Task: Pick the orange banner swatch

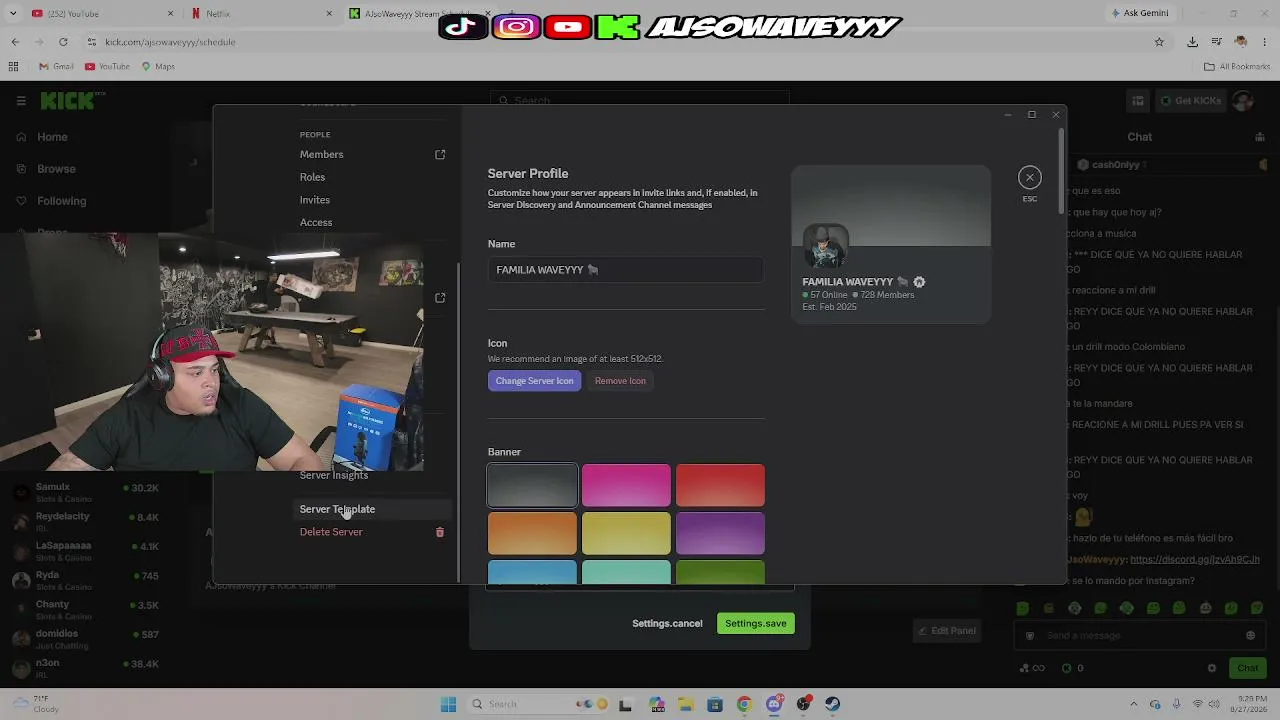Action: coord(532,533)
